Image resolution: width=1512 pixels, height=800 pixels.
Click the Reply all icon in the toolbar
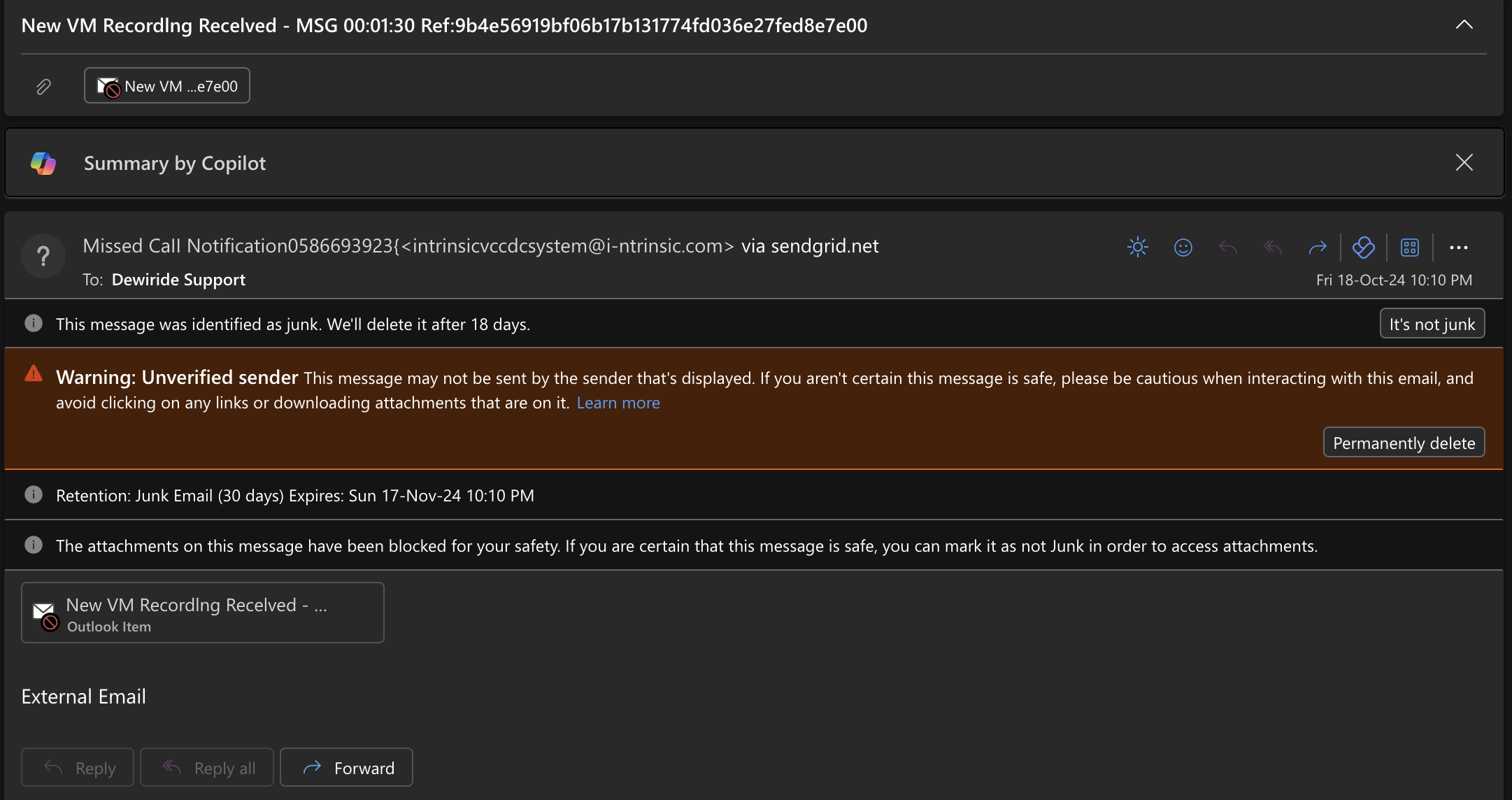pyautogui.click(x=1273, y=247)
